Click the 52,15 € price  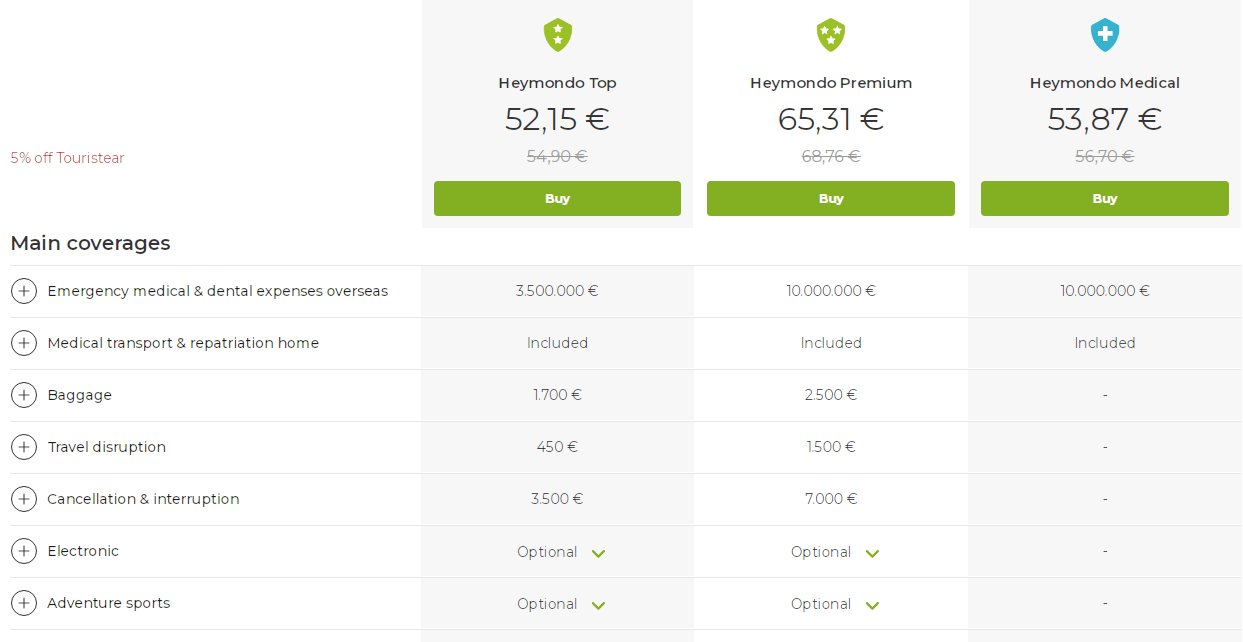click(557, 119)
